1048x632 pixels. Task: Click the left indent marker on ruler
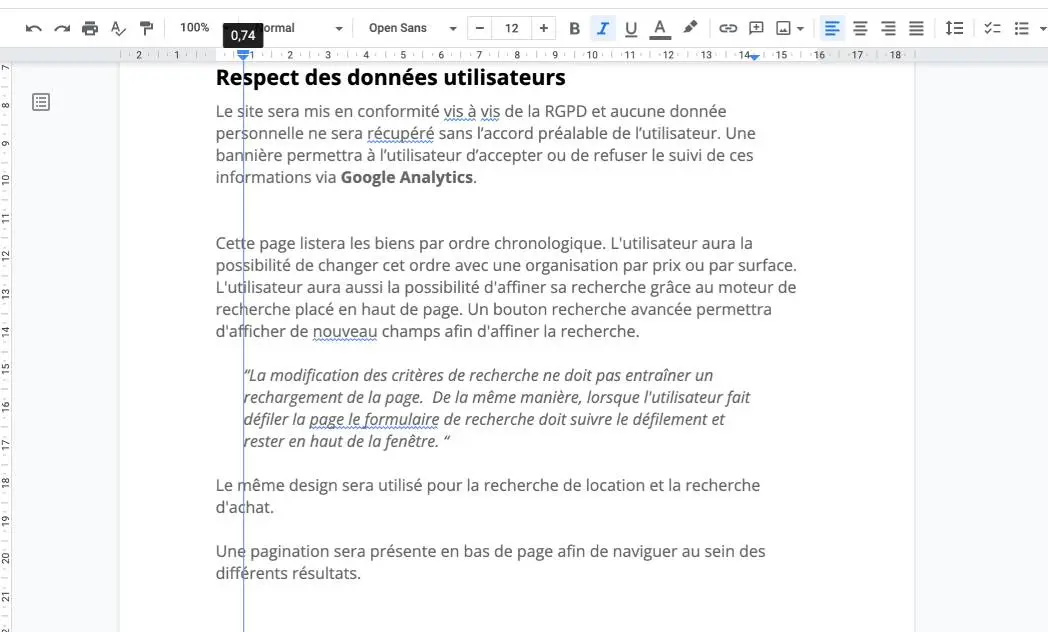243,56
